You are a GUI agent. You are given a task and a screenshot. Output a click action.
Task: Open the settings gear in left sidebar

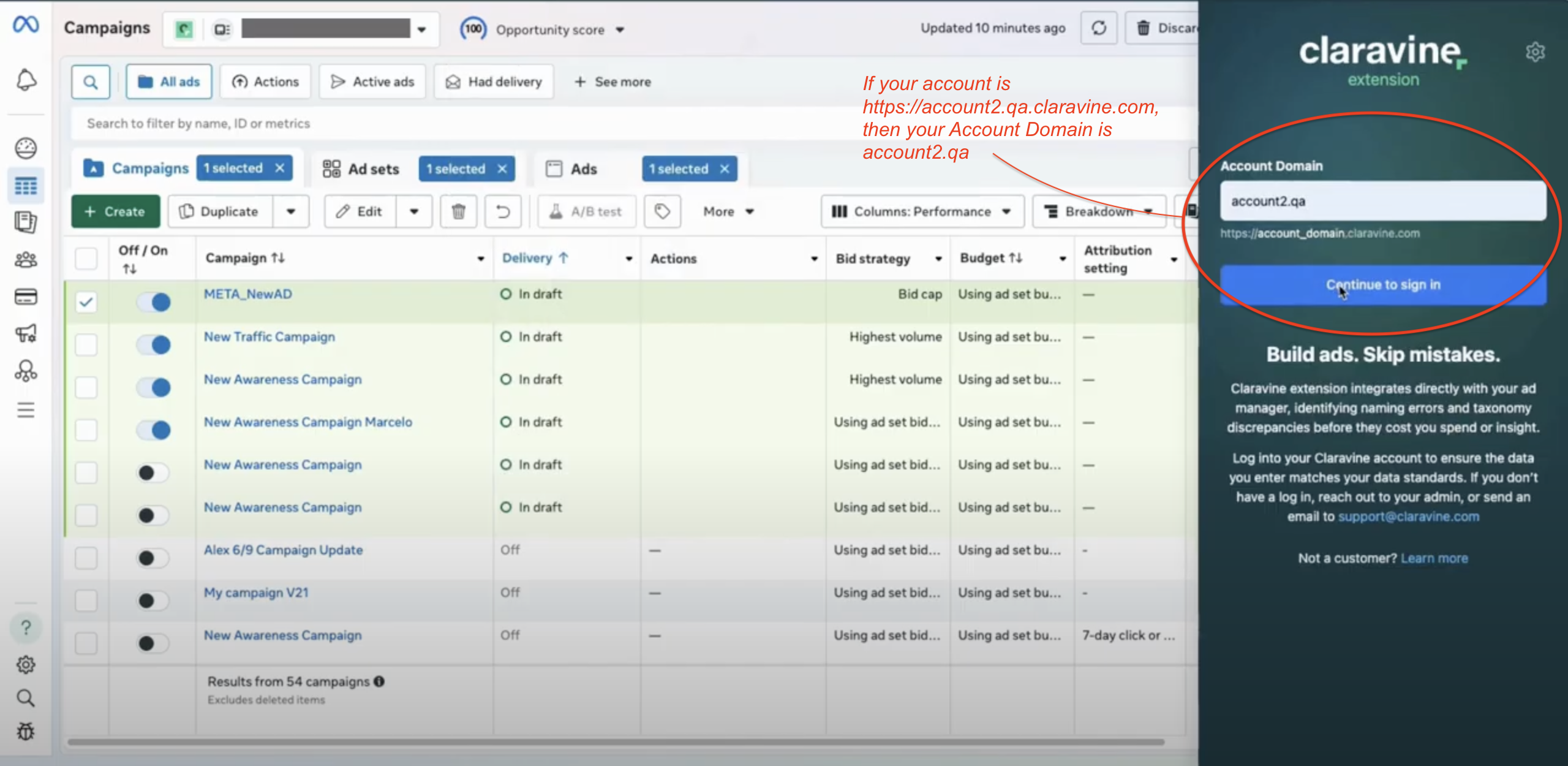(26, 665)
